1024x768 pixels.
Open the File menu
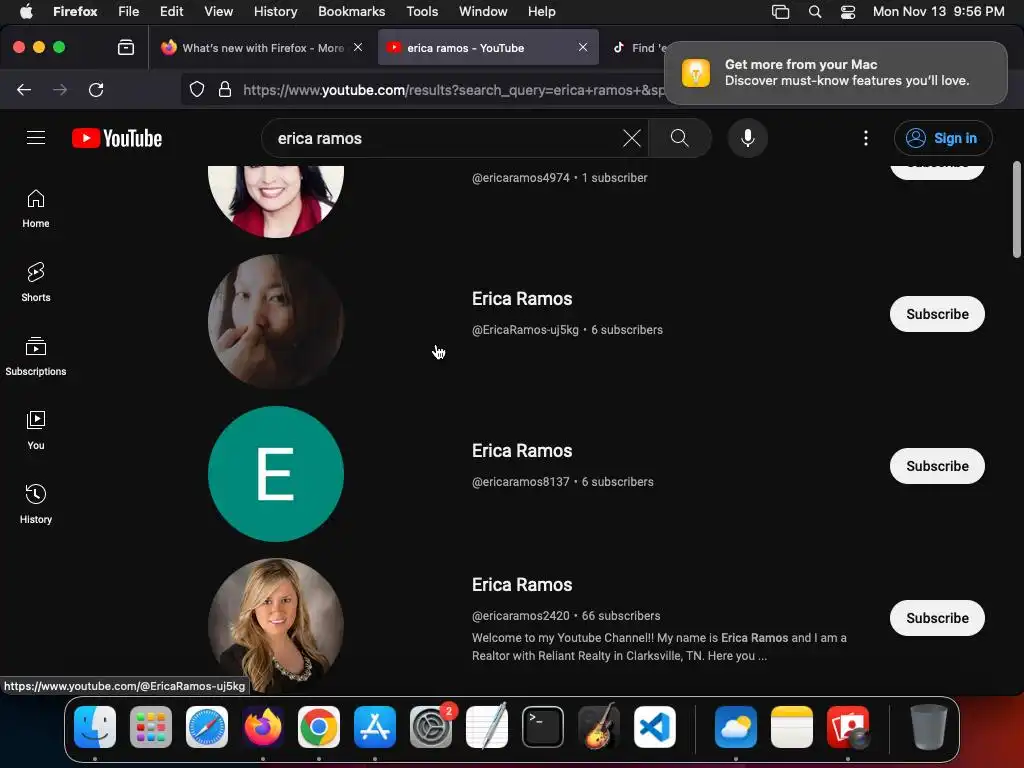[x=128, y=11]
